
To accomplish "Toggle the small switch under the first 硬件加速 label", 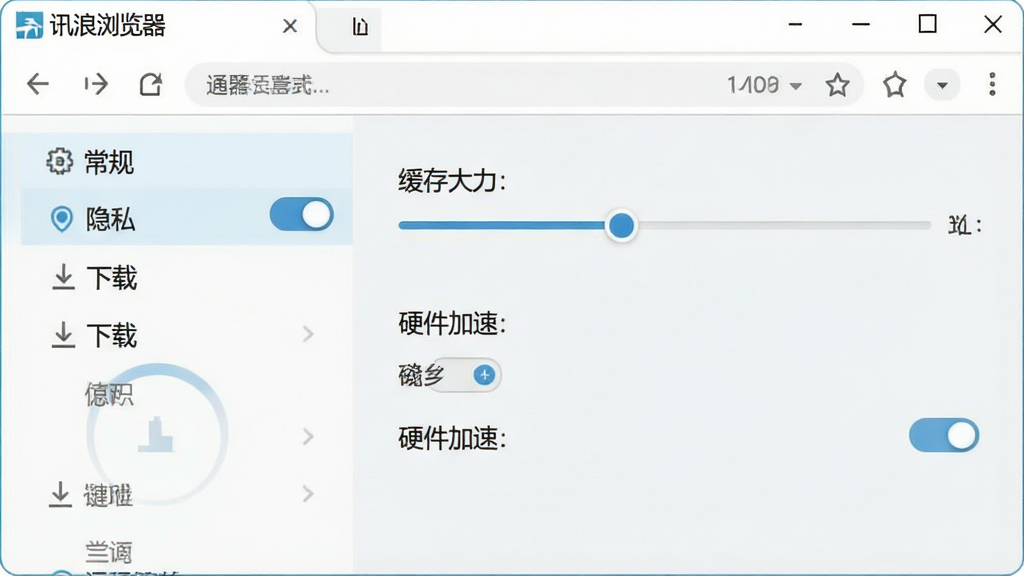I will [x=467, y=375].
